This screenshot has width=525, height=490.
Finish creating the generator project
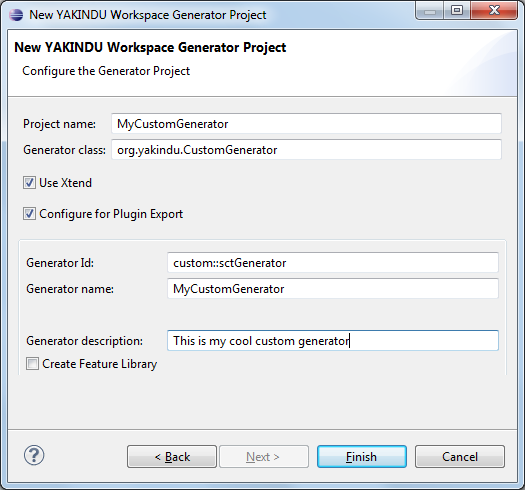(x=362, y=457)
